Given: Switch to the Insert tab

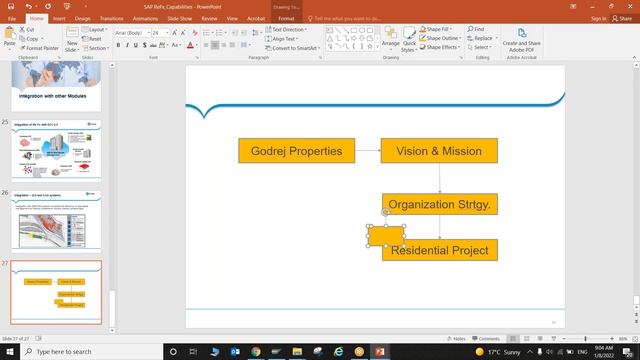Looking at the screenshot, I should pos(59,18).
